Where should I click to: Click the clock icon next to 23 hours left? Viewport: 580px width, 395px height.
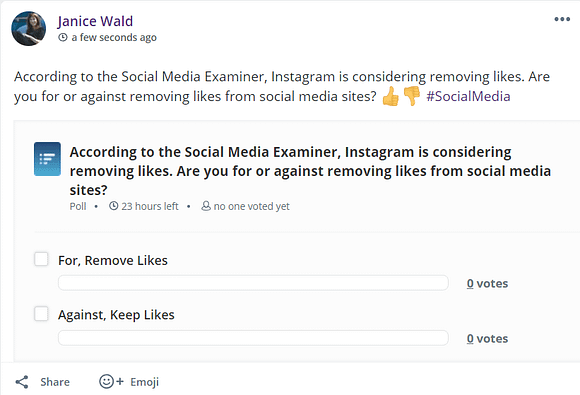click(114, 206)
